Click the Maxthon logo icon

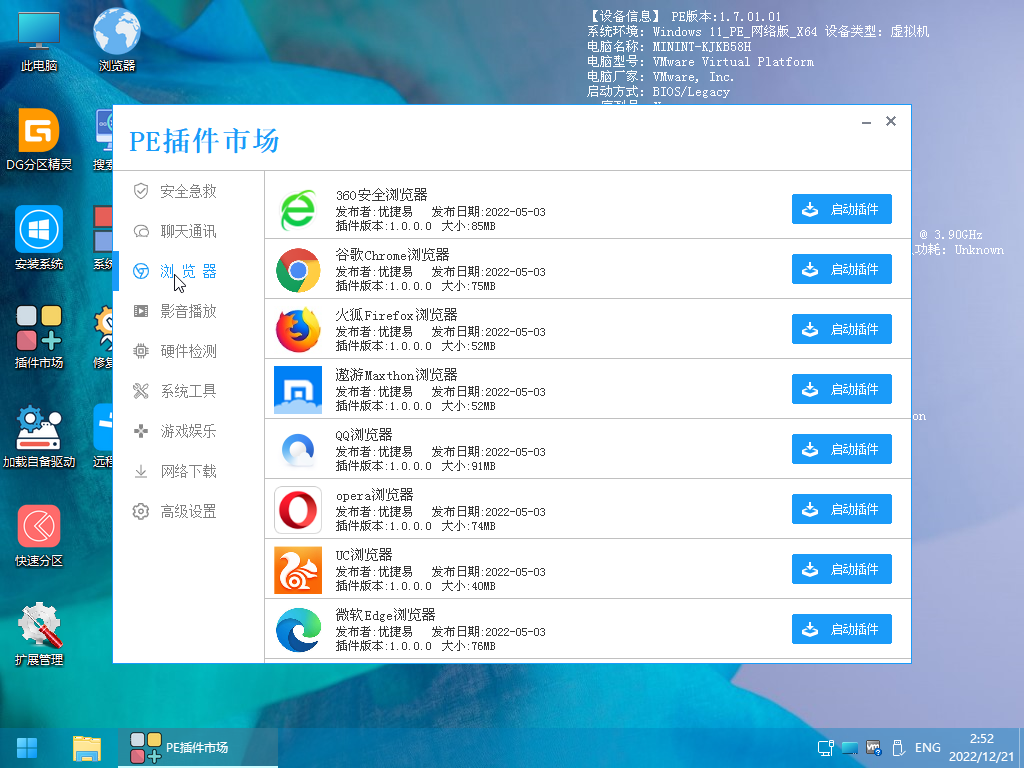pyautogui.click(x=298, y=390)
